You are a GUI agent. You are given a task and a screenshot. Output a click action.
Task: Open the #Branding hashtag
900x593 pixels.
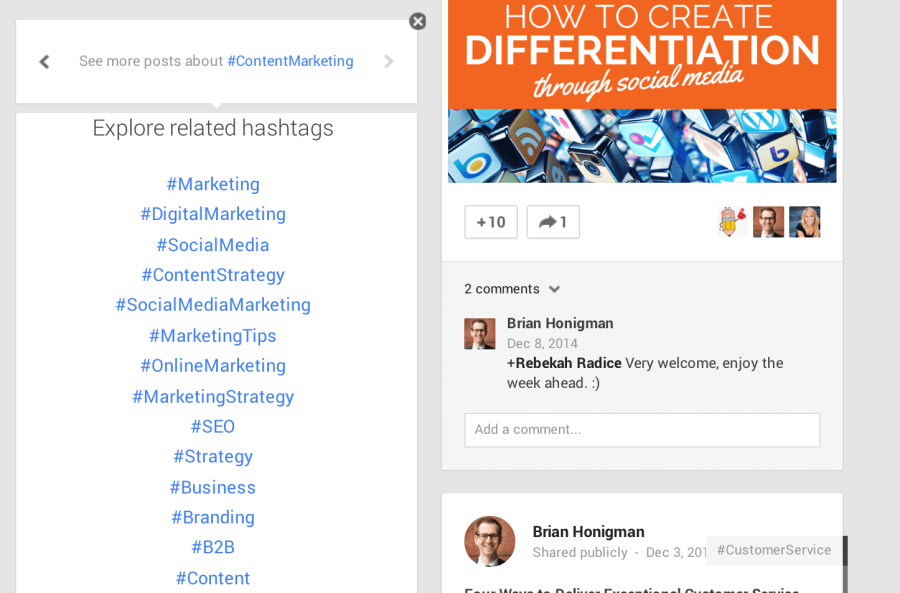click(212, 517)
